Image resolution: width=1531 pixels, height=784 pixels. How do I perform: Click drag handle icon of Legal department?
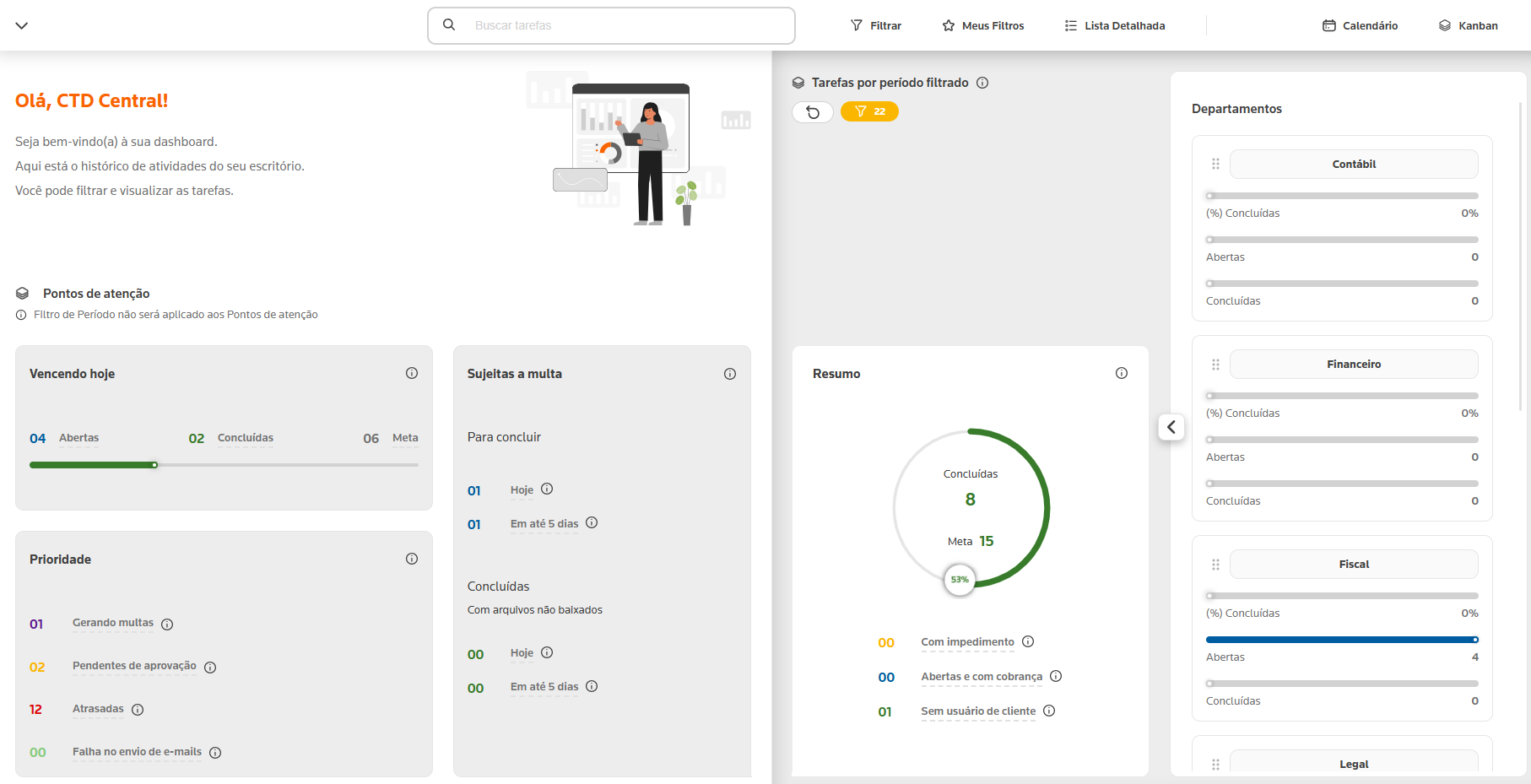[1216, 764]
